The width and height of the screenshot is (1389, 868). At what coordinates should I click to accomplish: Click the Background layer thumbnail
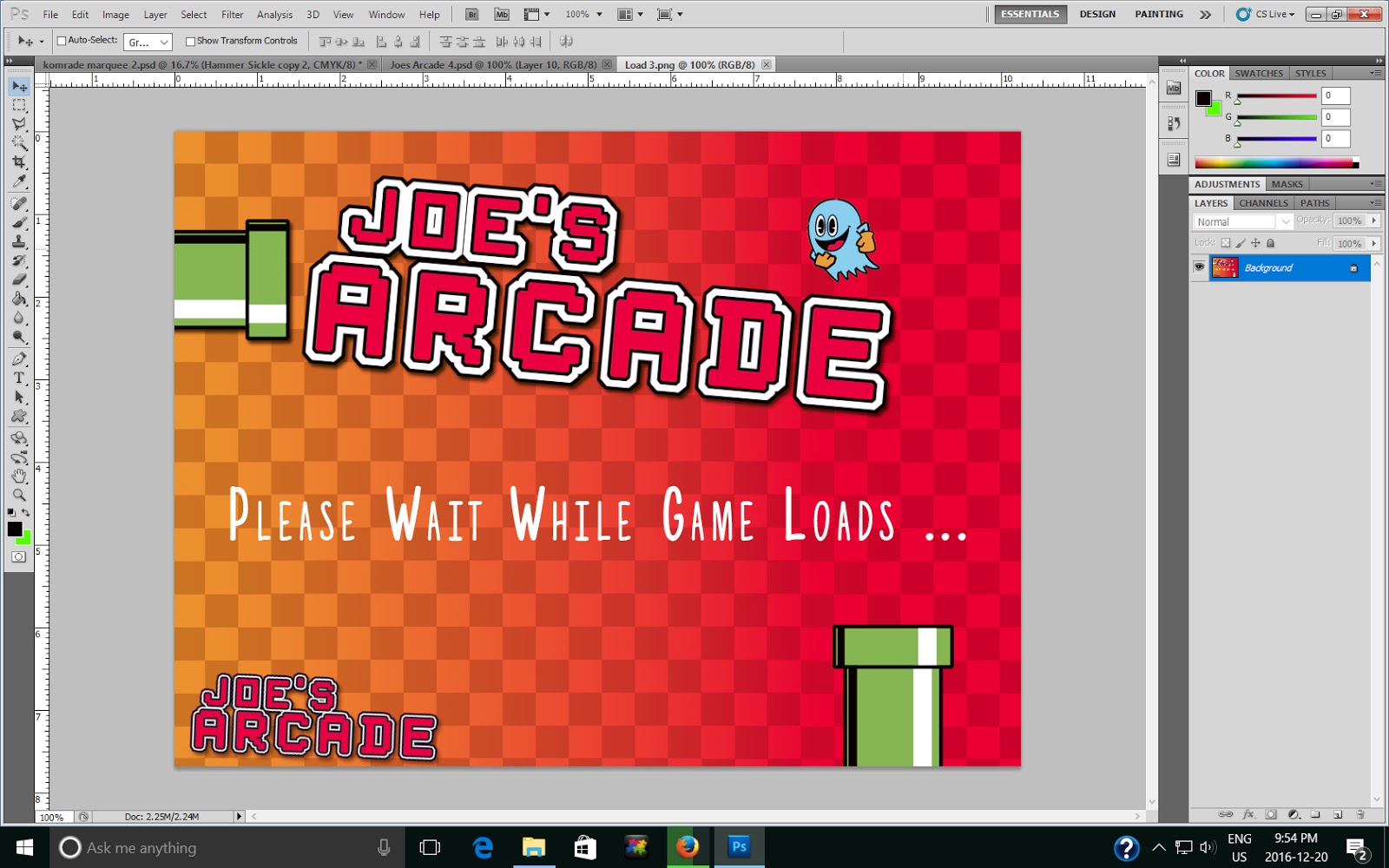[1224, 267]
